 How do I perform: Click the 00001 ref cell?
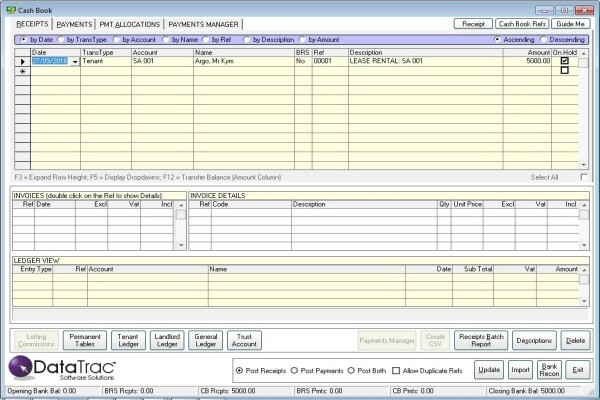coord(330,61)
